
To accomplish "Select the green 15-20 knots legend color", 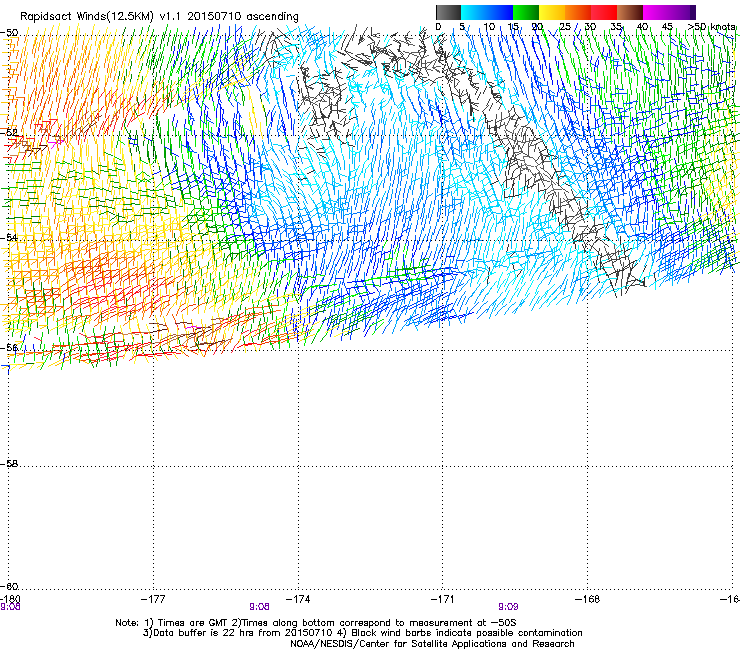I will pyautogui.click(x=526, y=12).
